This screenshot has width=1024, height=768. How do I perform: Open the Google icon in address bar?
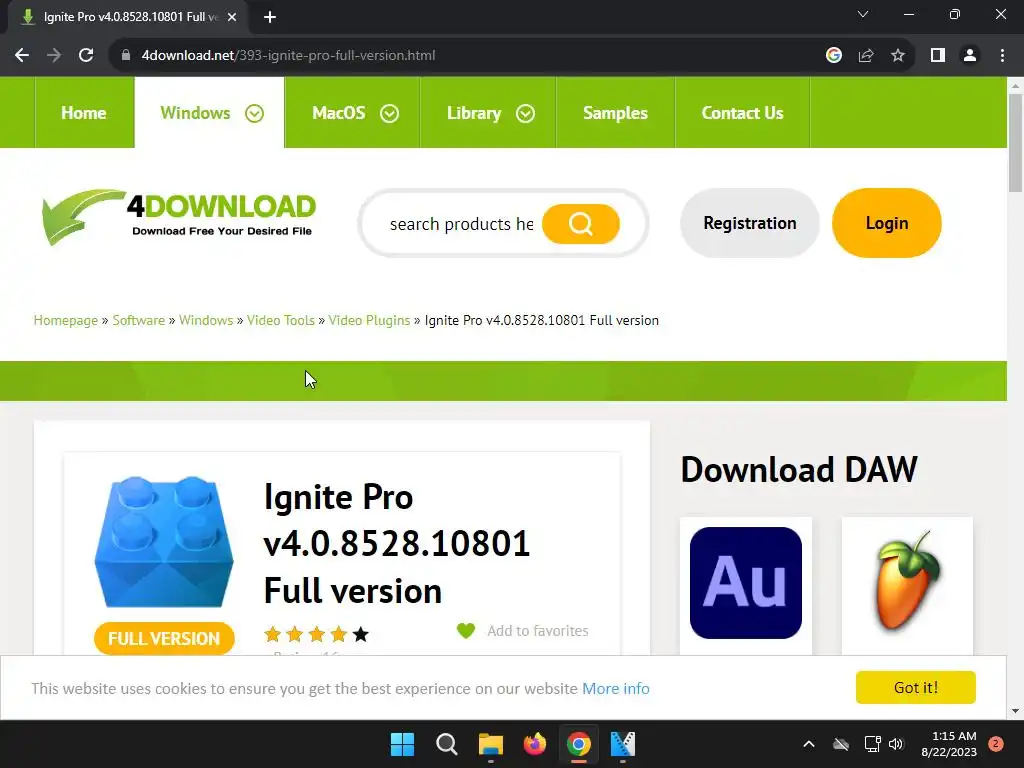tap(833, 56)
